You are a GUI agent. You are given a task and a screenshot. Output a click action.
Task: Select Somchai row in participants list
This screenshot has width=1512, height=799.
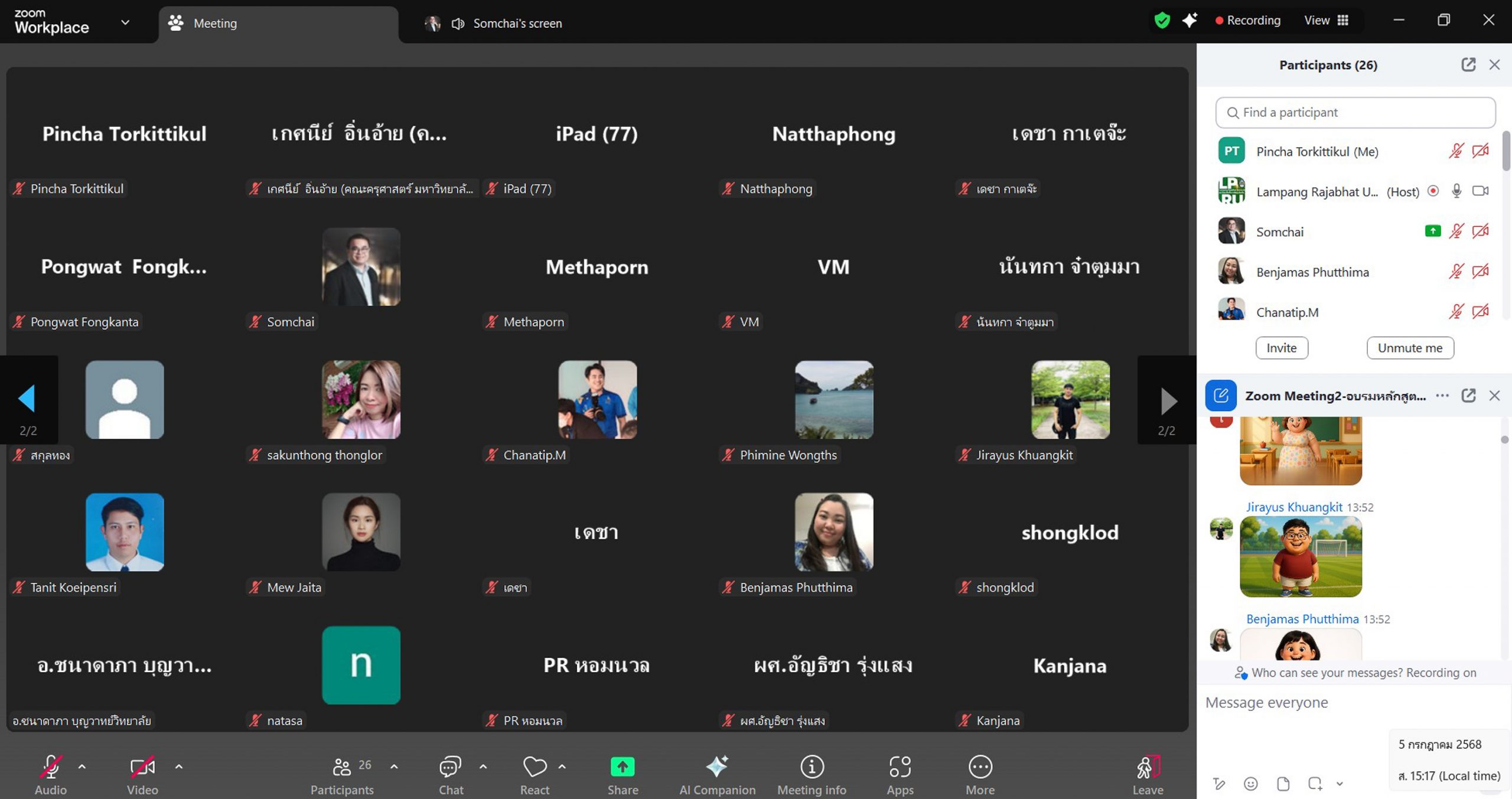(1353, 231)
